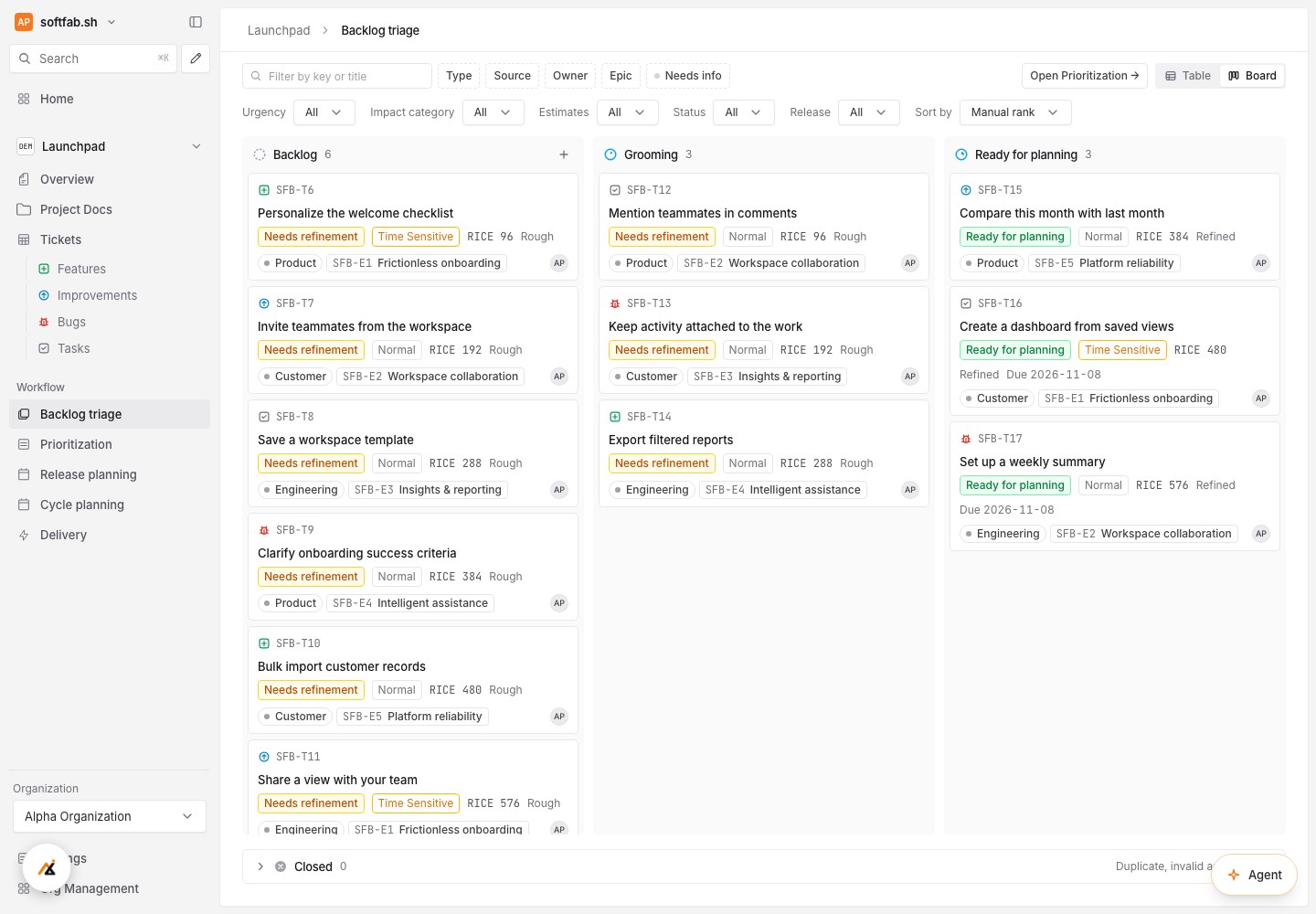Click the Overview icon in sidebar
The image size is (1316, 914).
pos(24,179)
